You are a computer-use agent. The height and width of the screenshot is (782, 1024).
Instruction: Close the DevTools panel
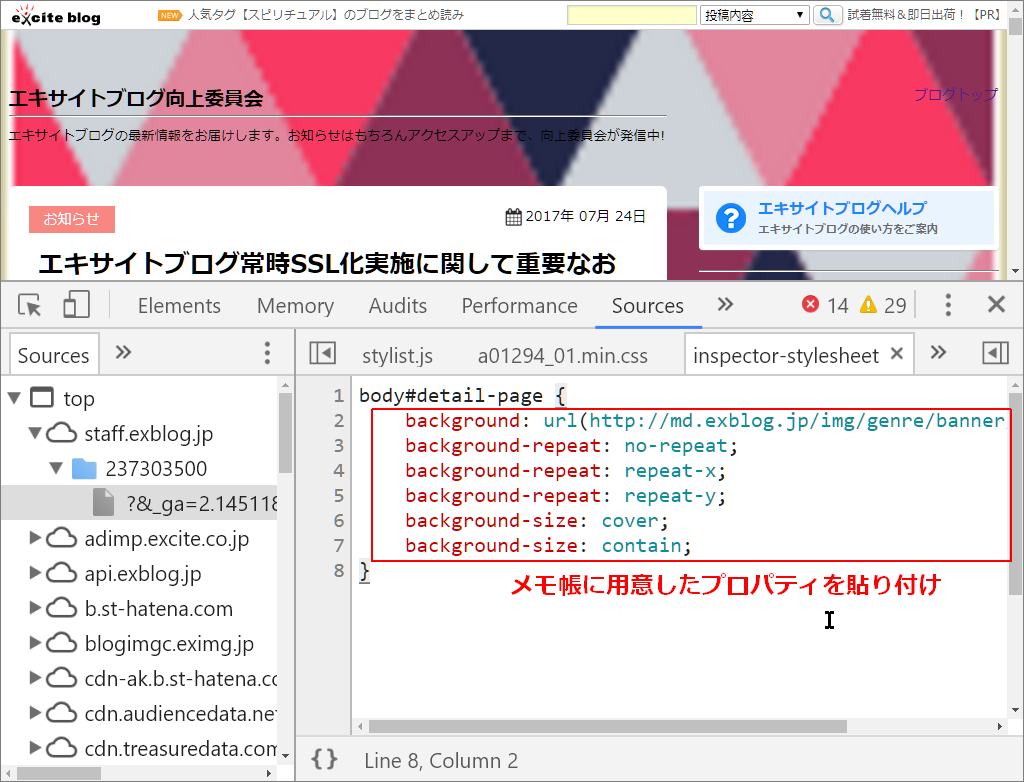pos(997,304)
